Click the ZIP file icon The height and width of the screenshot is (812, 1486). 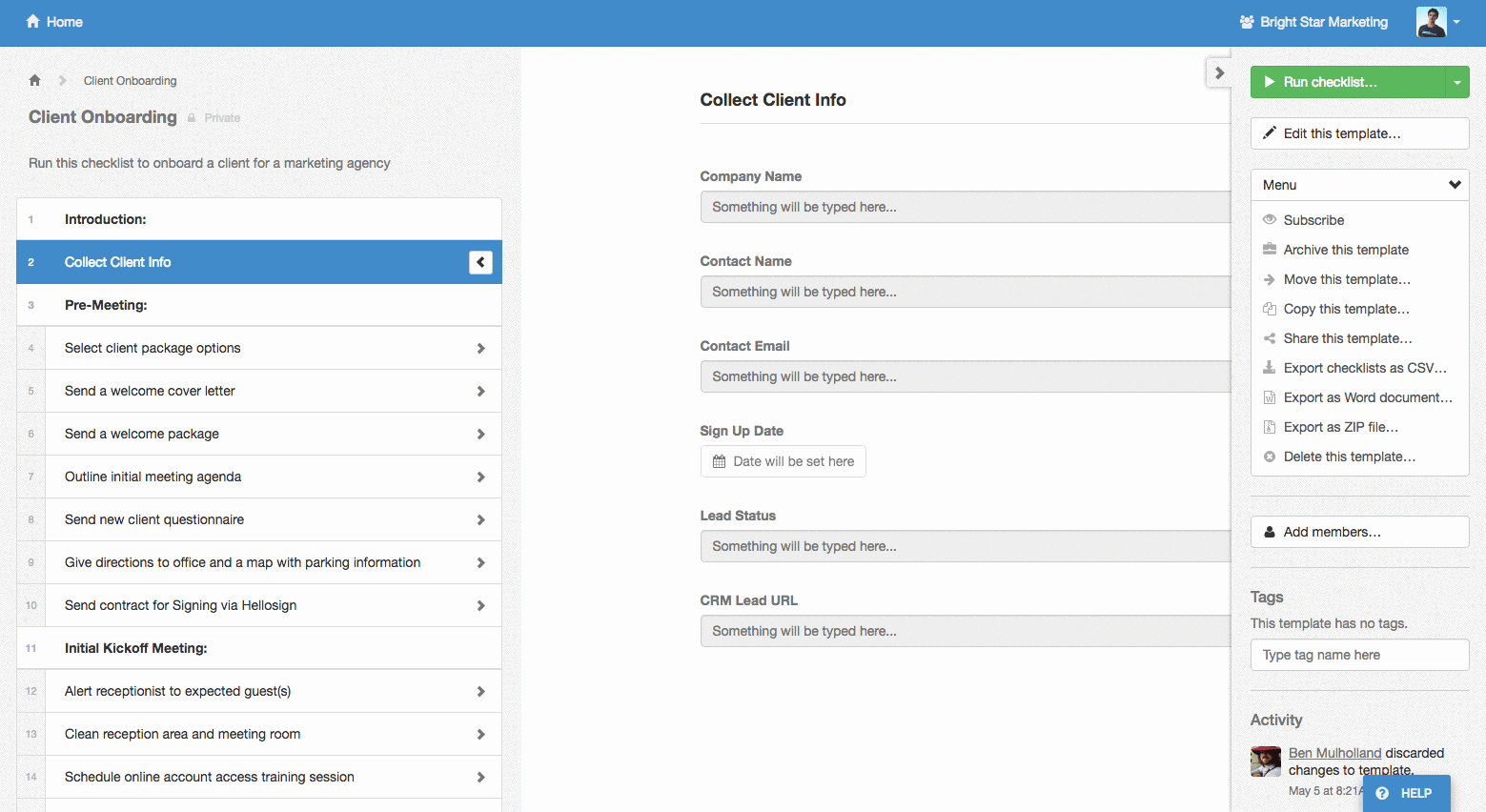coord(1270,427)
